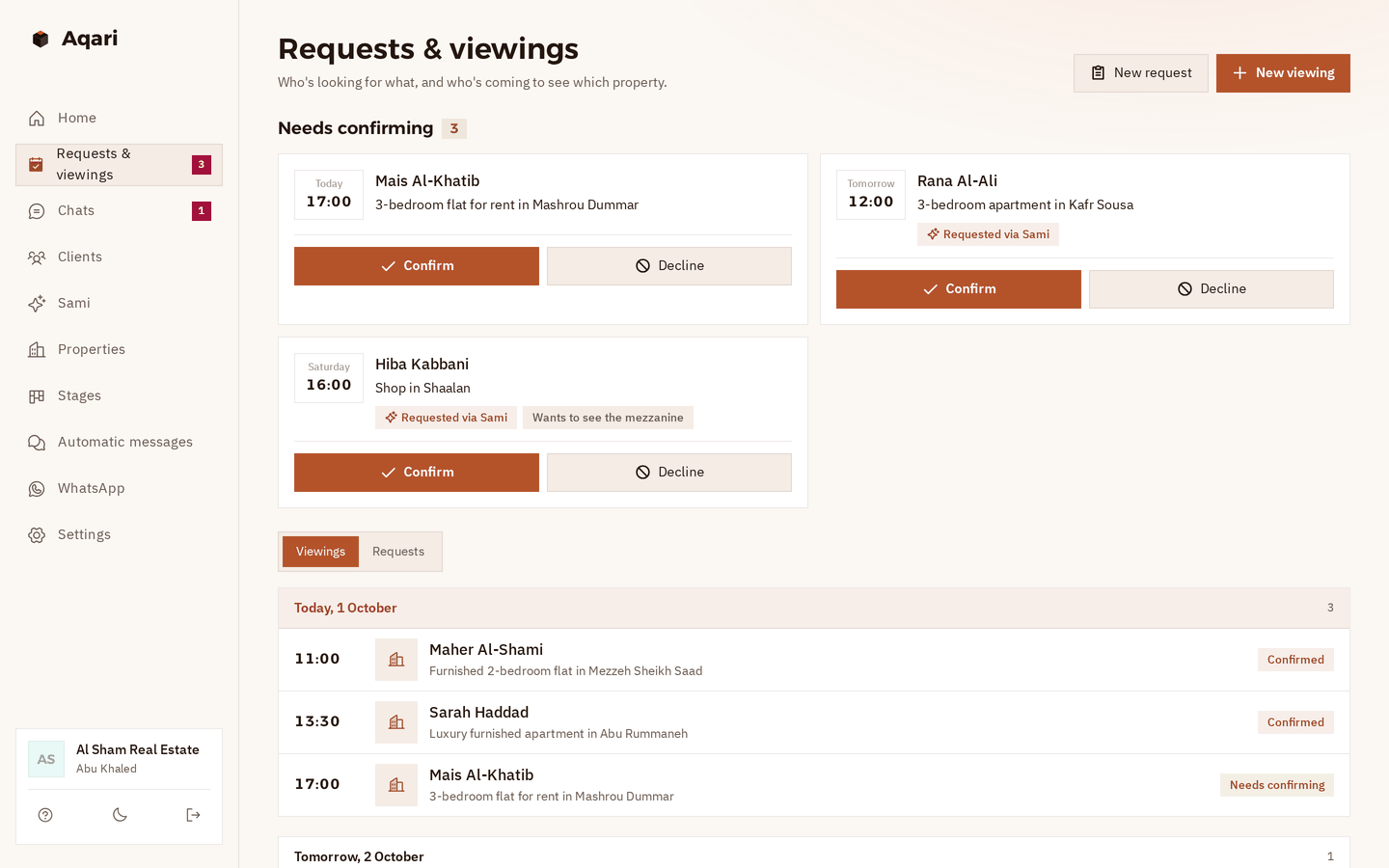
Task: Click Confirmed status for Maher Al-Shami
Action: coord(1295,660)
